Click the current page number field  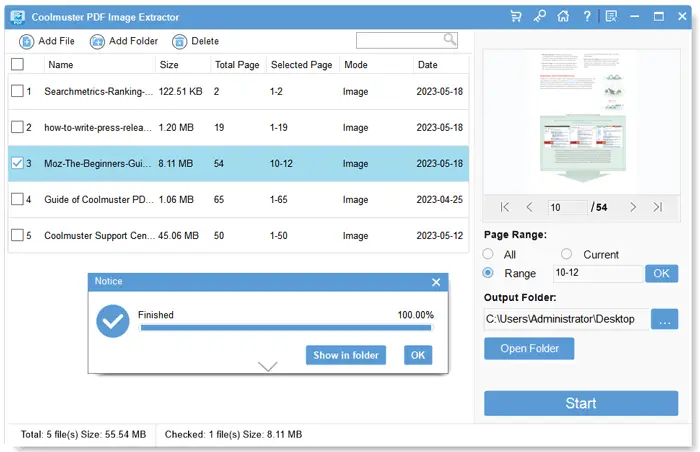(567, 207)
